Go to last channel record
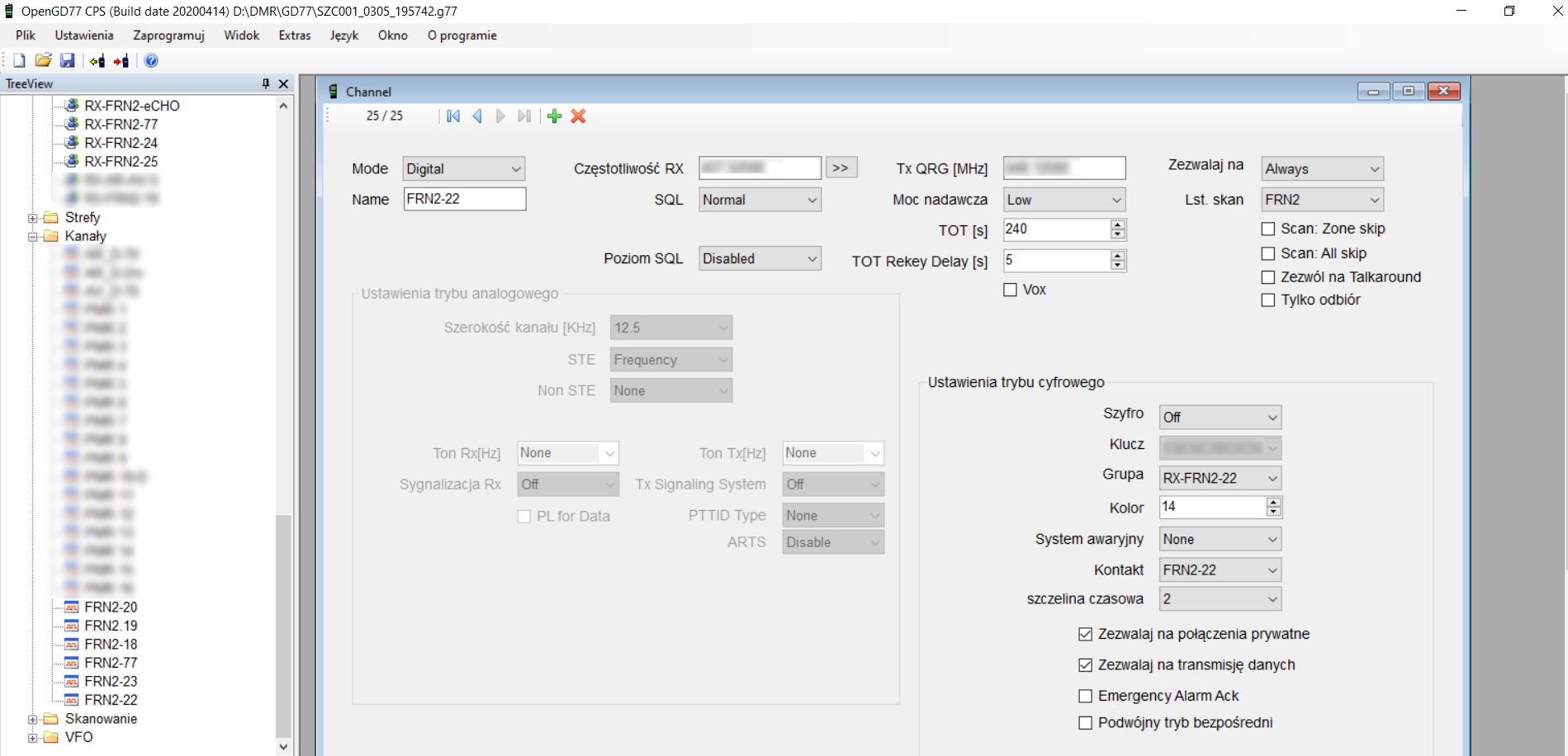The image size is (1568, 756). pos(524,116)
